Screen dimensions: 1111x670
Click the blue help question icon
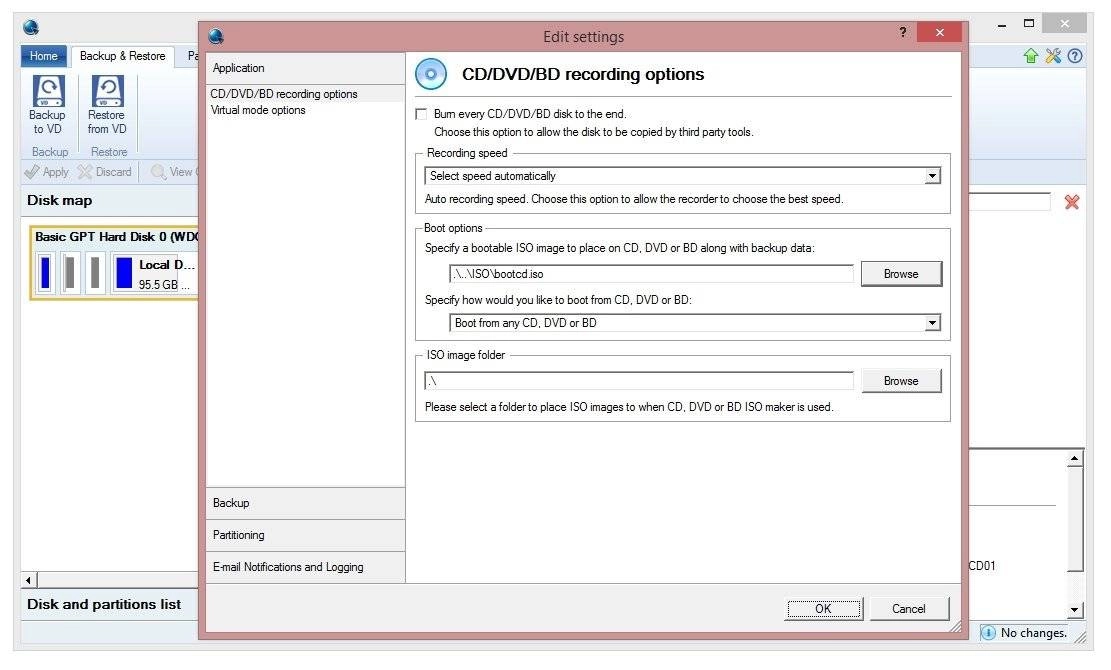pos(1075,56)
